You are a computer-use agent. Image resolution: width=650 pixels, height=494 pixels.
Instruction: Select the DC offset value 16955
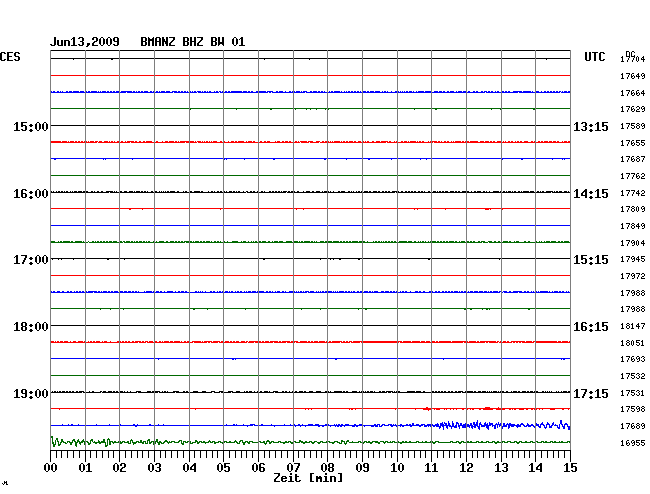point(633,443)
